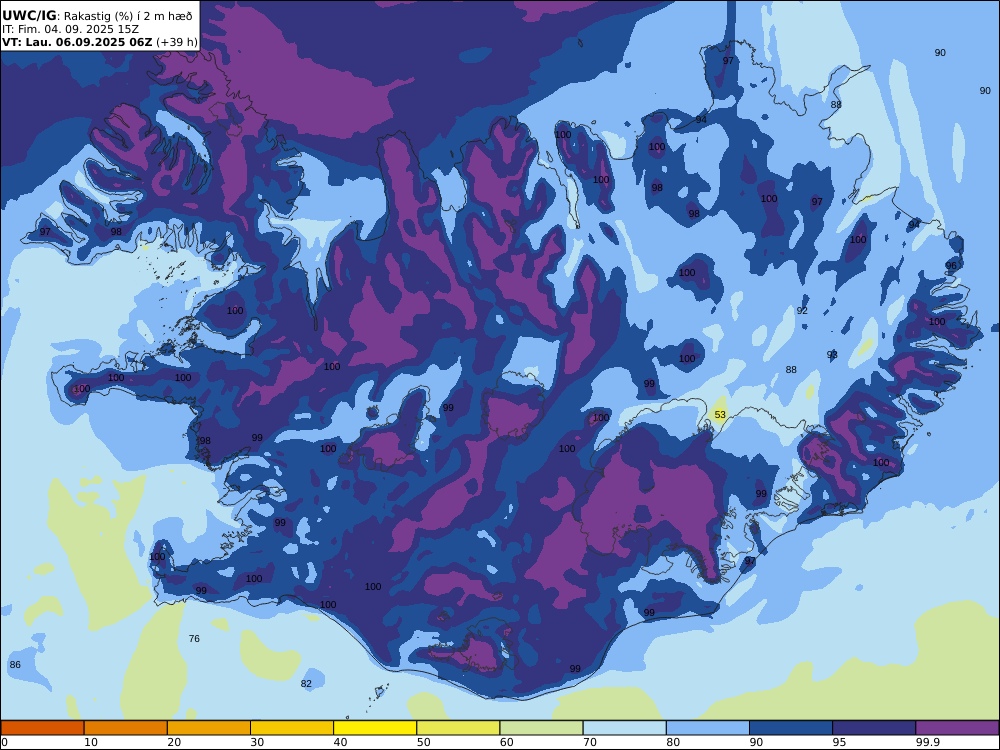Click the '82' value off the south coast
Screen dimensions: 1000x750
[306, 684]
